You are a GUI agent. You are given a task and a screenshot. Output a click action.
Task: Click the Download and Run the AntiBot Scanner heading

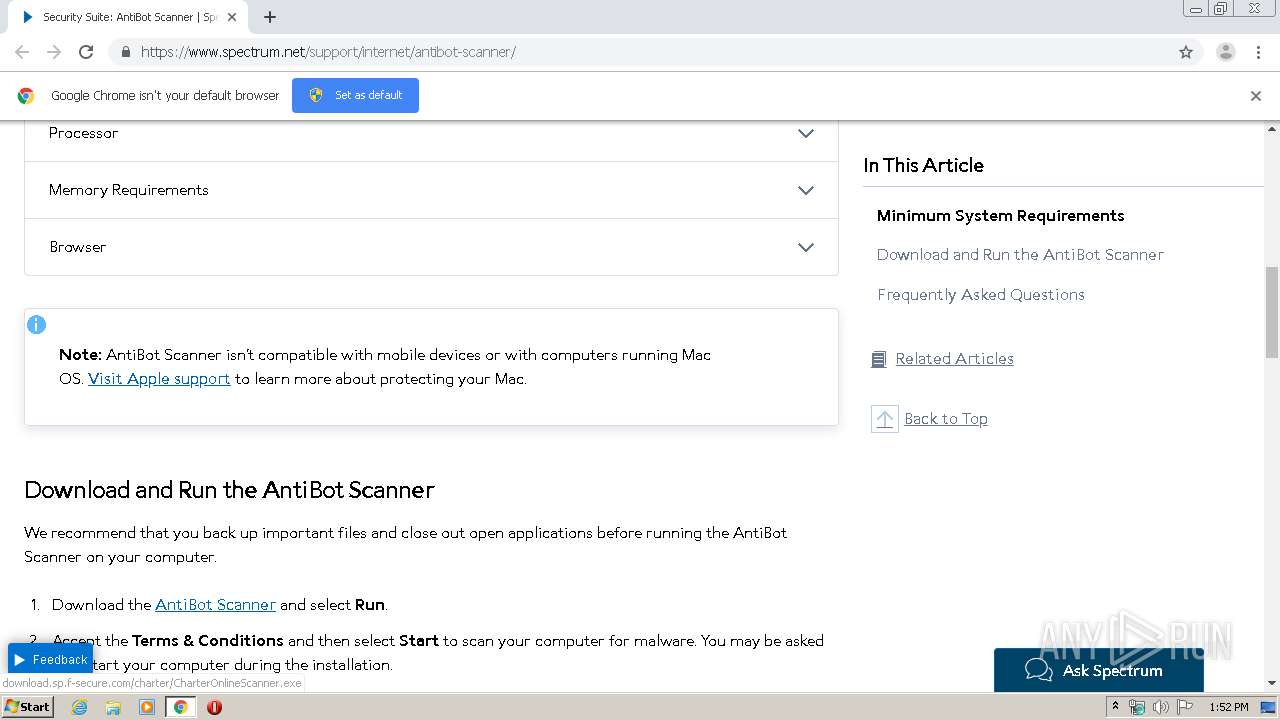[229, 490]
